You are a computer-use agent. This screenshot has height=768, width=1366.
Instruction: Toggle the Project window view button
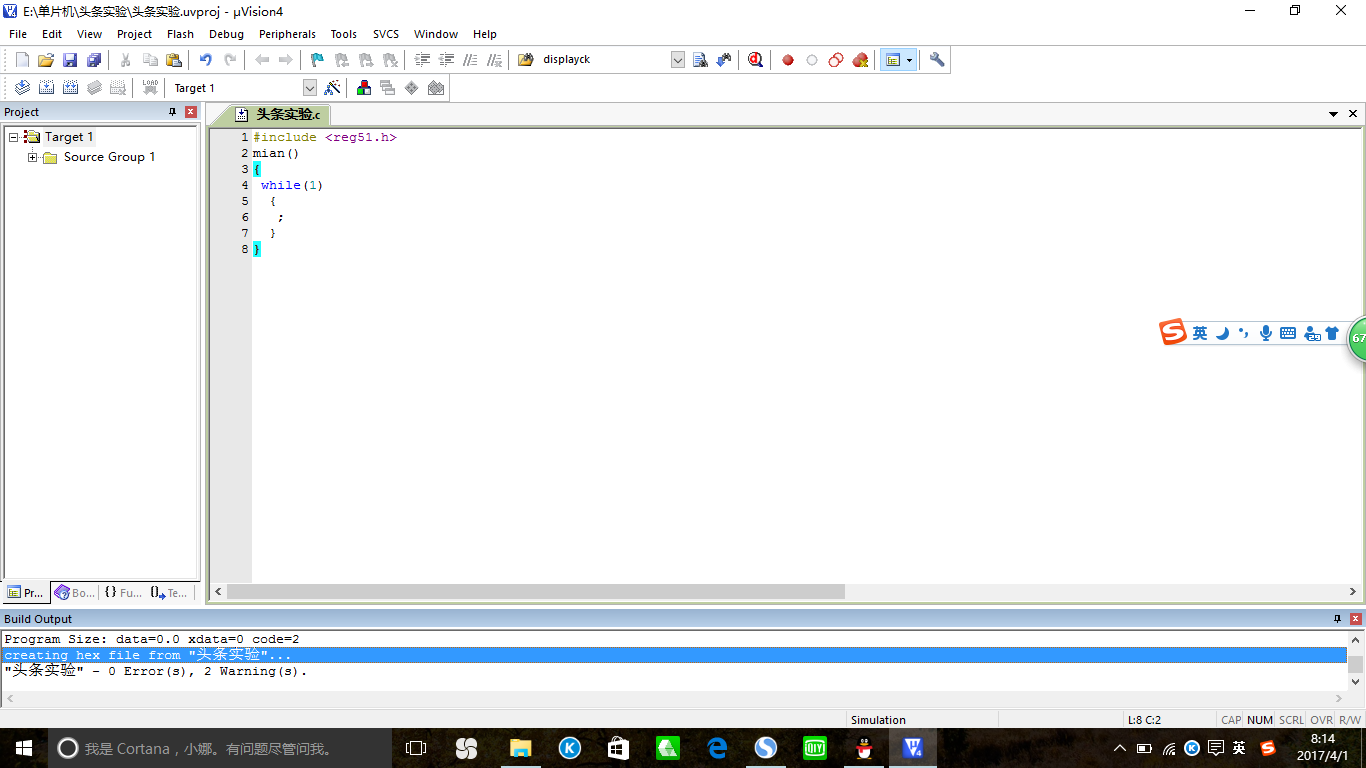coord(892,60)
